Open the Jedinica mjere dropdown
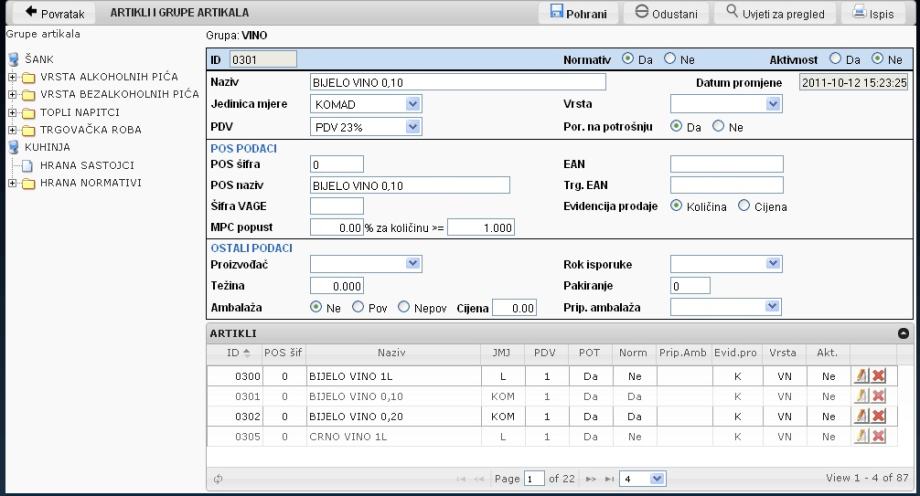The width and height of the screenshot is (920, 496). point(366,104)
